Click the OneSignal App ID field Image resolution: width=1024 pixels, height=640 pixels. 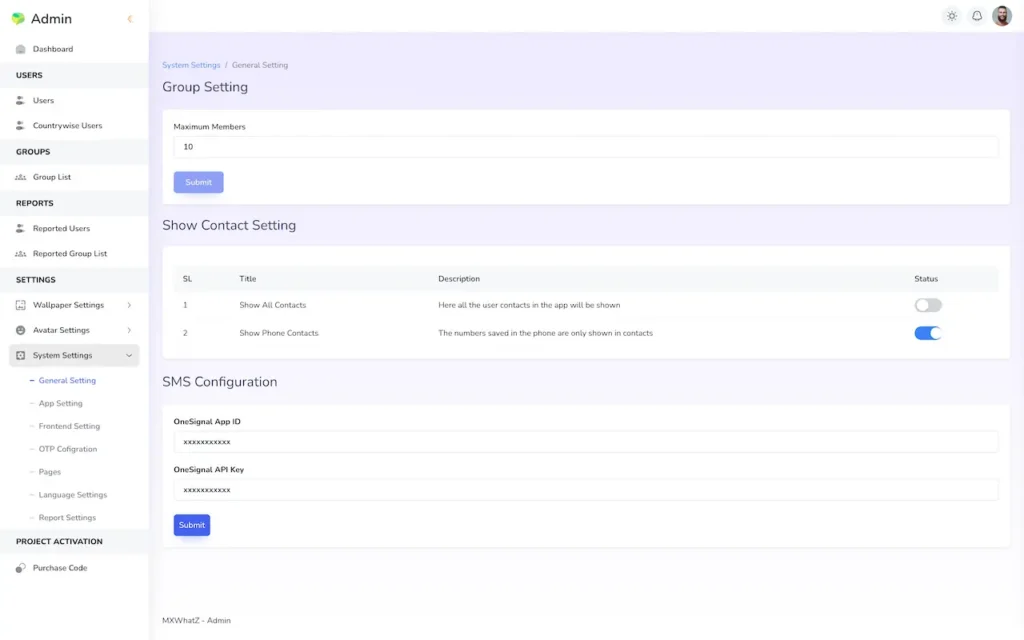pyautogui.click(x=586, y=442)
